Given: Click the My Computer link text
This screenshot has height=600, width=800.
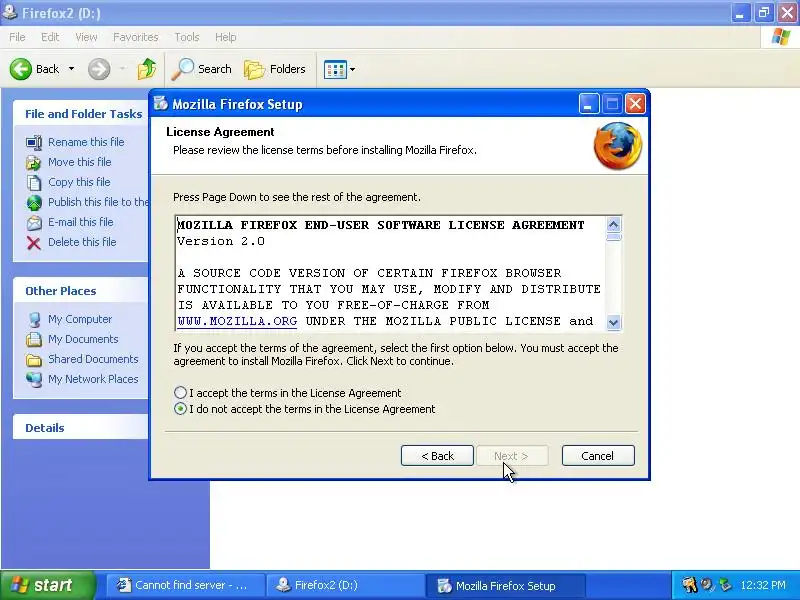Looking at the screenshot, I should click(80, 319).
